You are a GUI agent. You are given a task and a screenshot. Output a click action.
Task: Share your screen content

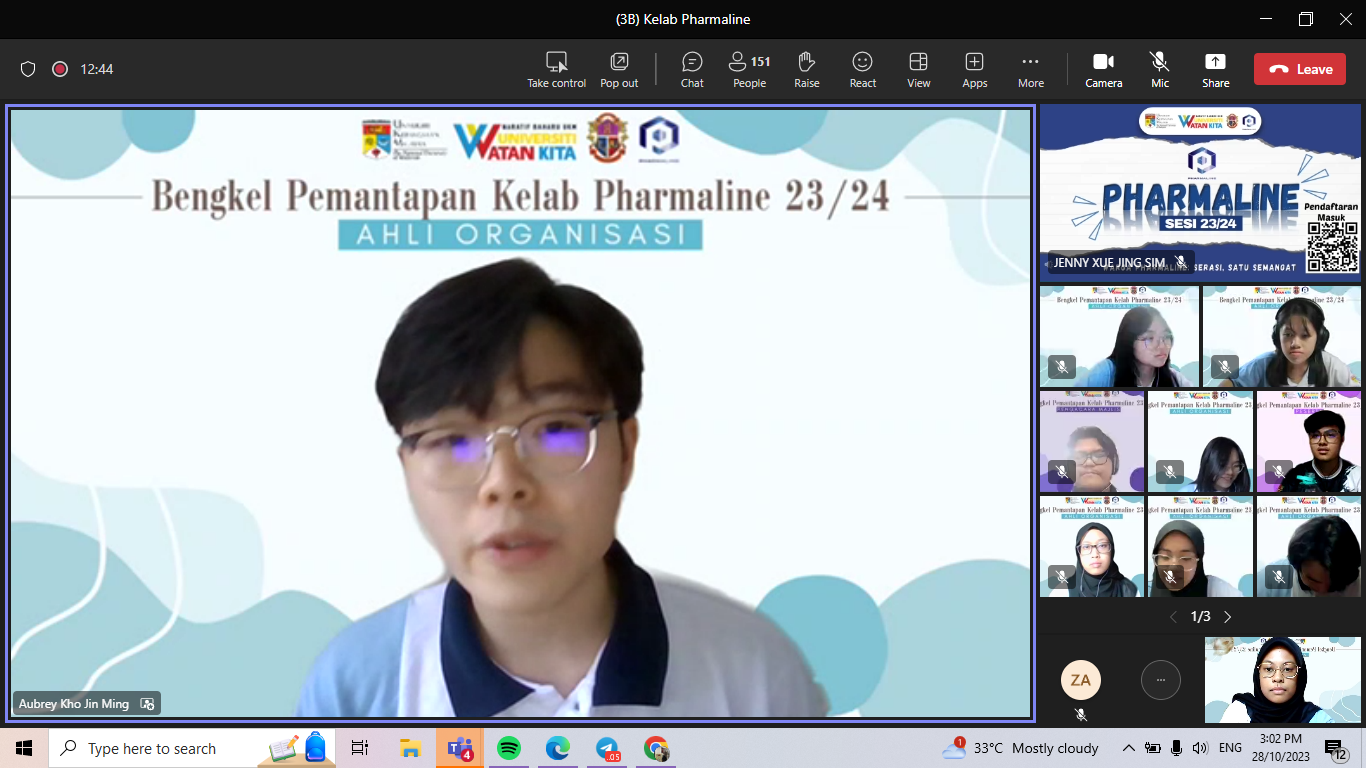[1215, 69]
